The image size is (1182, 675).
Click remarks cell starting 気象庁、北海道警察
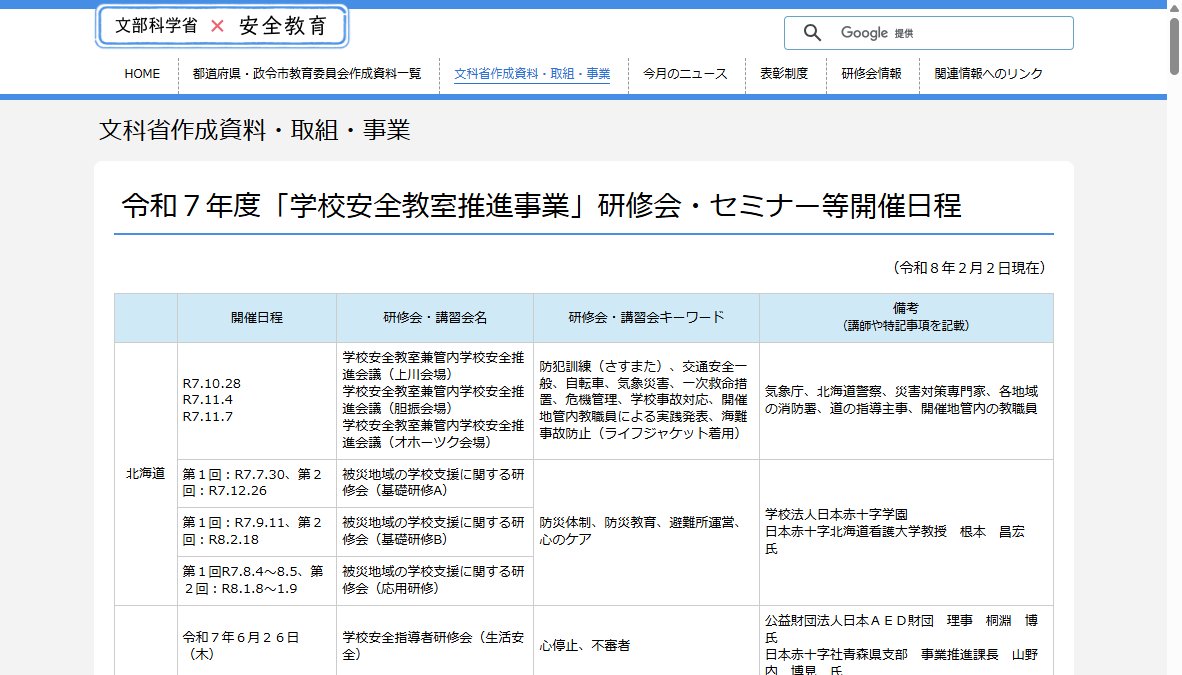[x=906, y=400]
